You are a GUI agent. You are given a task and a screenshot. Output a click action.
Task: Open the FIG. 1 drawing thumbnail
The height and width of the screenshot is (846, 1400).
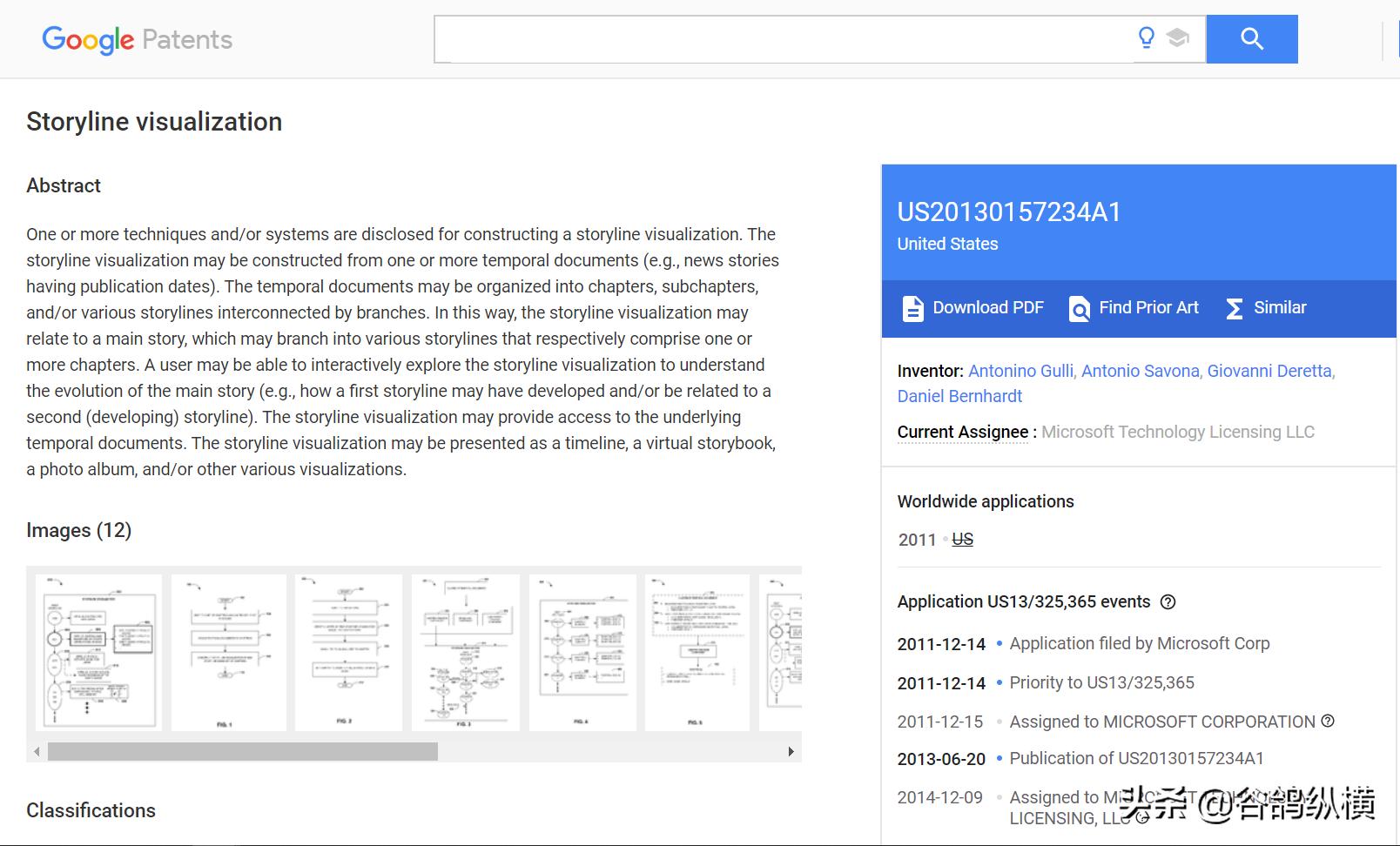pyautogui.click(x=228, y=653)
